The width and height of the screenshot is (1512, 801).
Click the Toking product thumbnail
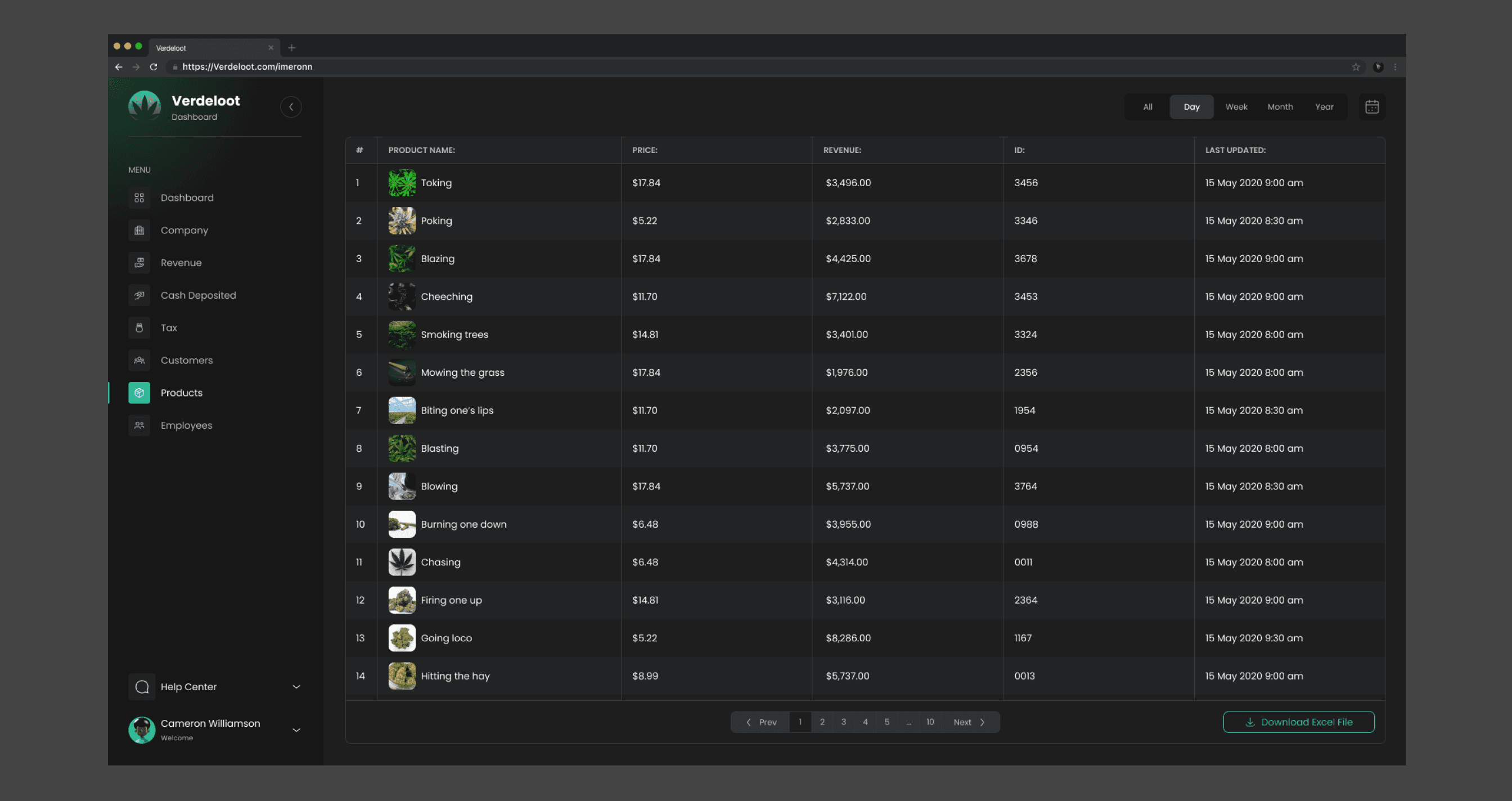[x=402, y=183]
